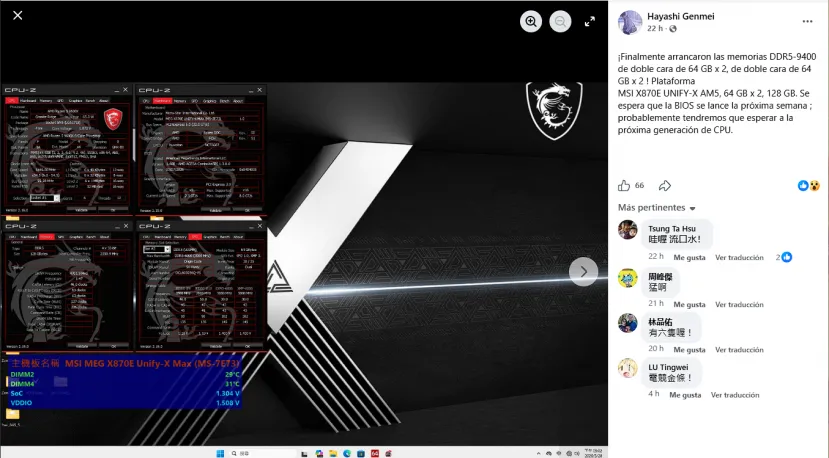Click the wow reaction emoji

pos(814,186)
